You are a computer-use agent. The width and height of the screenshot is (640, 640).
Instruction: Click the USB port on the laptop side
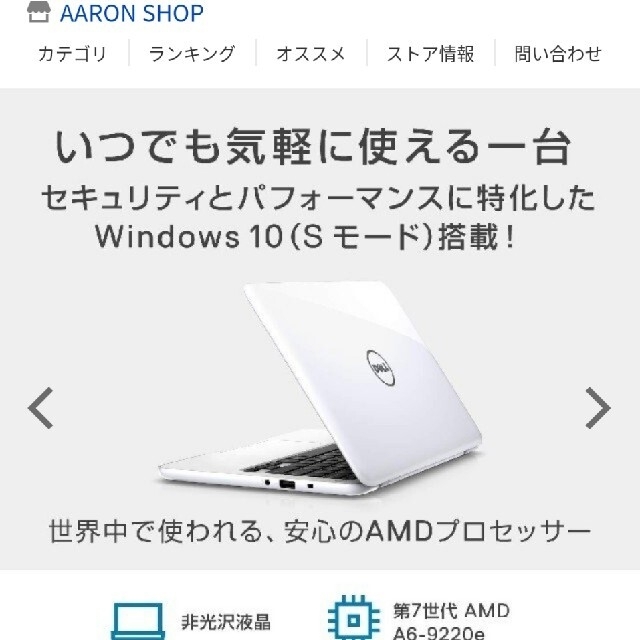287,484
